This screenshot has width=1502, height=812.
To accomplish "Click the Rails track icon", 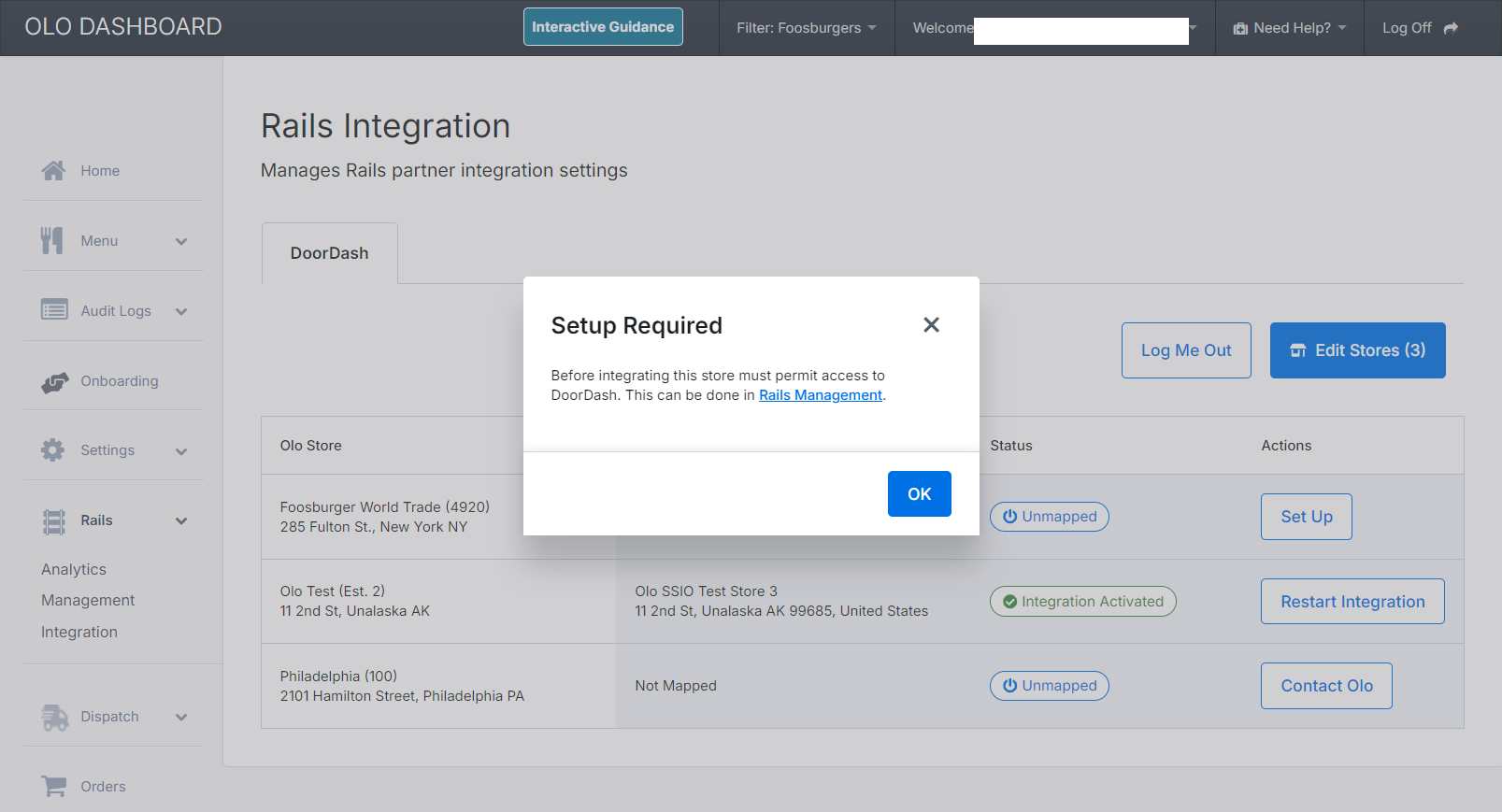I will pyautogui.click(x=54, y=521).
